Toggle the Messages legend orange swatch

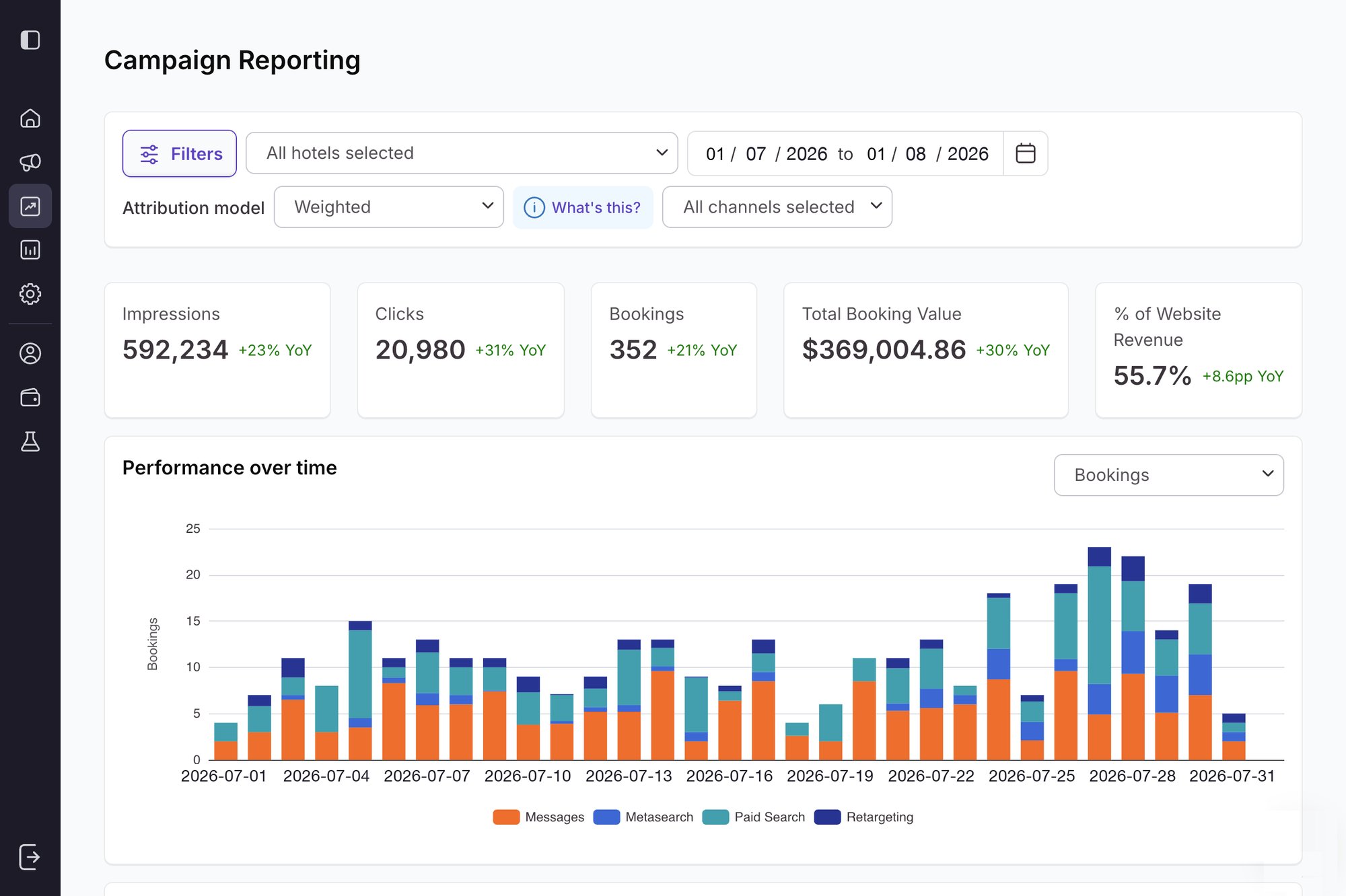click(506, 817)
